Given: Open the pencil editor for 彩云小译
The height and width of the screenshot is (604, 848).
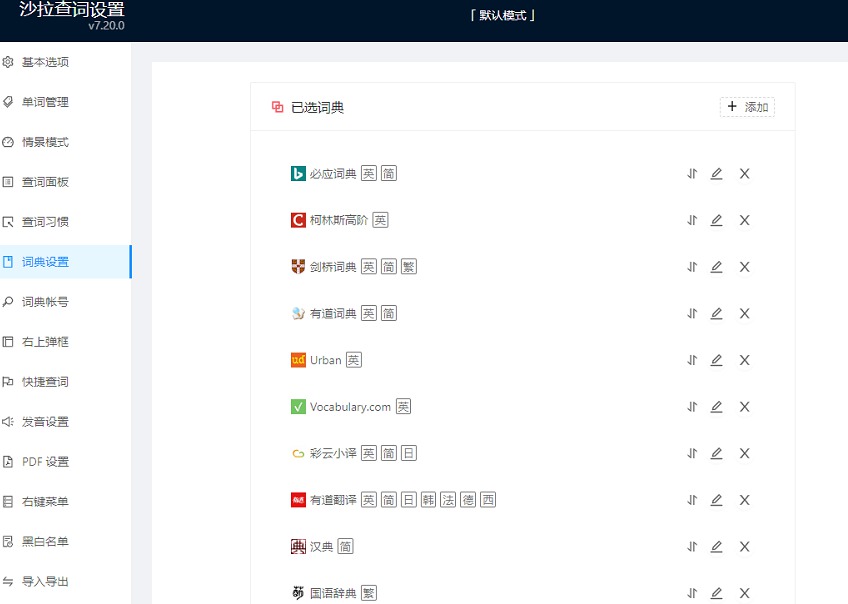Looking at the screenshot, I should click(717, 453).
